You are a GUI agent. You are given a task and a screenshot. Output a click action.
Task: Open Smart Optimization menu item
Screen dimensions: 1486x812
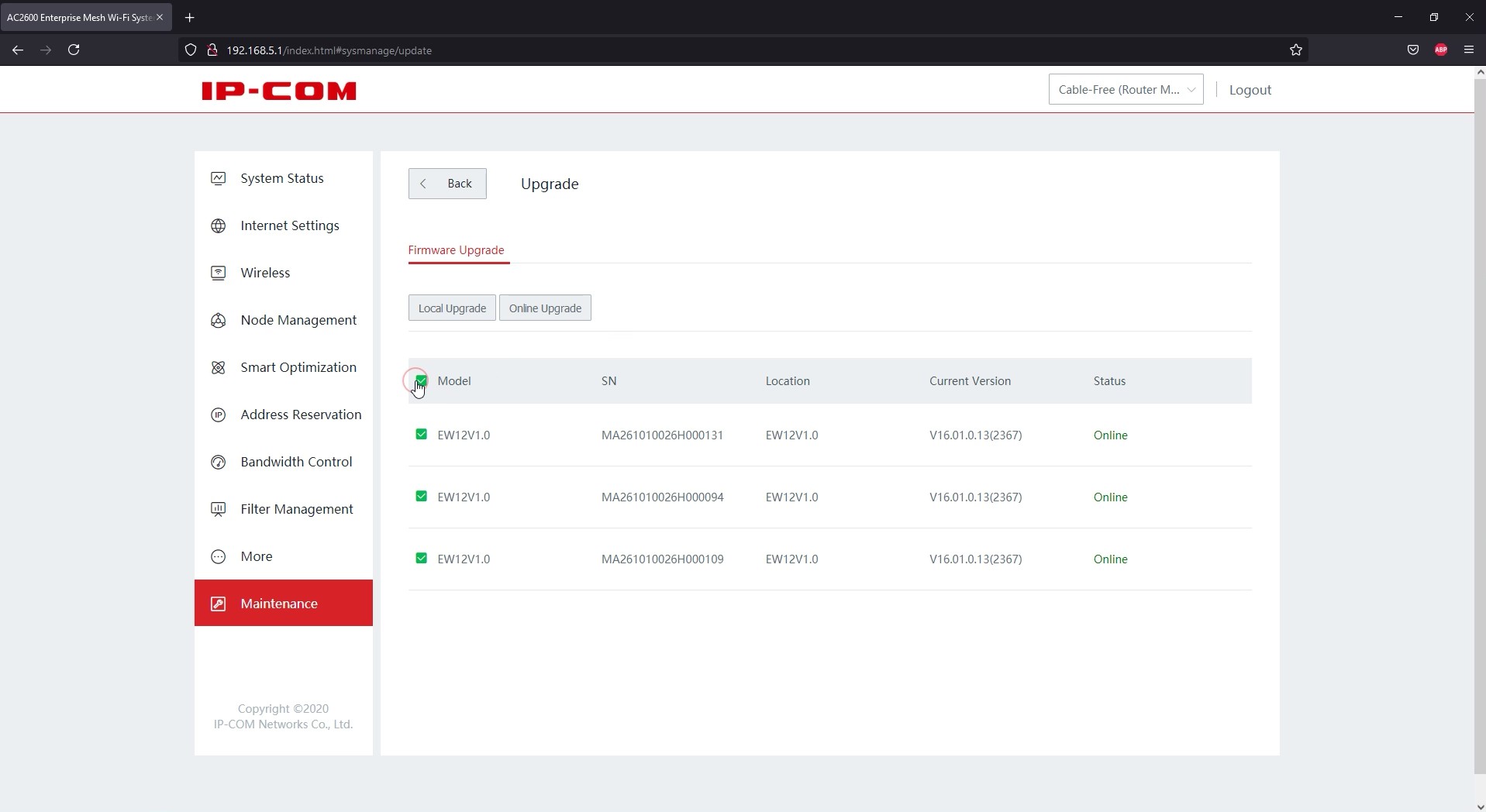pyautogui.click(x=284, y=367)
